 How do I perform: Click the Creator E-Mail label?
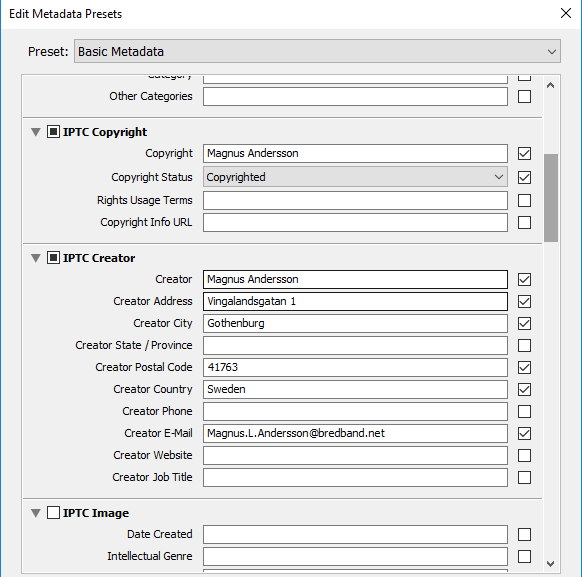[158, 433]
